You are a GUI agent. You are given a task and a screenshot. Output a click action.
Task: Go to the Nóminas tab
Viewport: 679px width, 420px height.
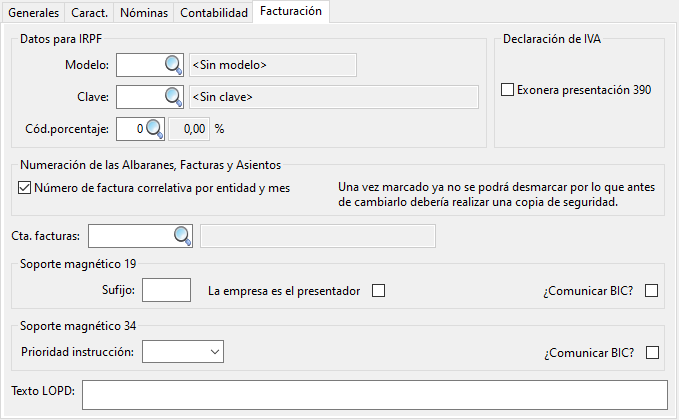click(x=142, y=13)
